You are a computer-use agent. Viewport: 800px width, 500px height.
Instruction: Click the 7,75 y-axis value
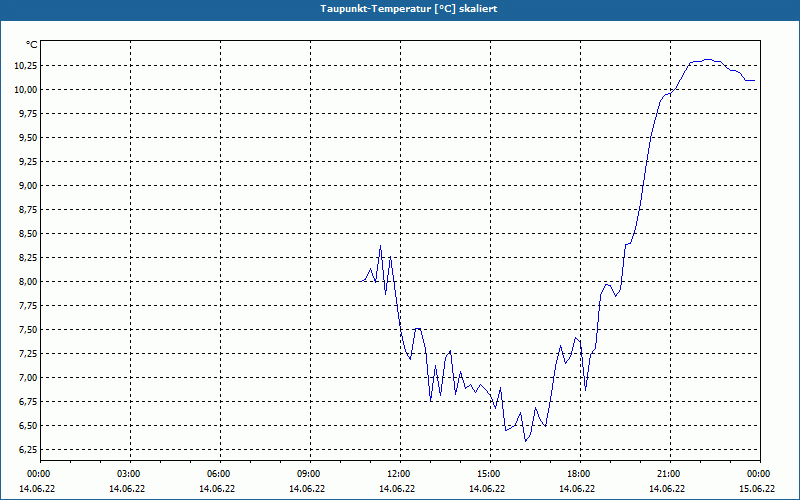click(28, 306)
